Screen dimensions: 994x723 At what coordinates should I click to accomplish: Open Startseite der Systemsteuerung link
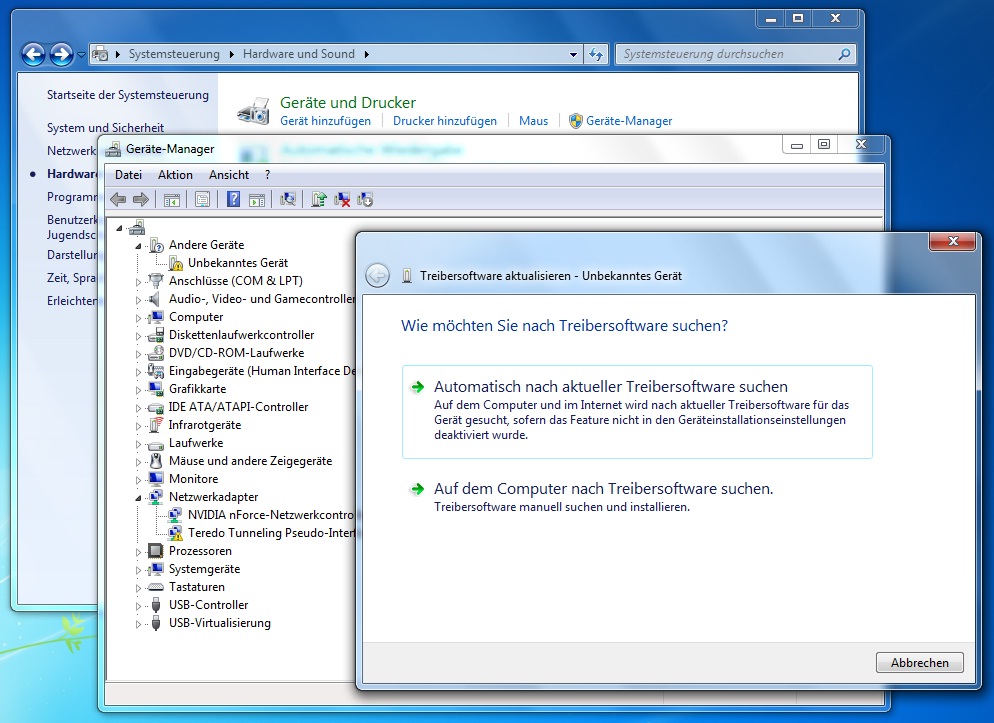pyautogui.click(x=127, y=95)
